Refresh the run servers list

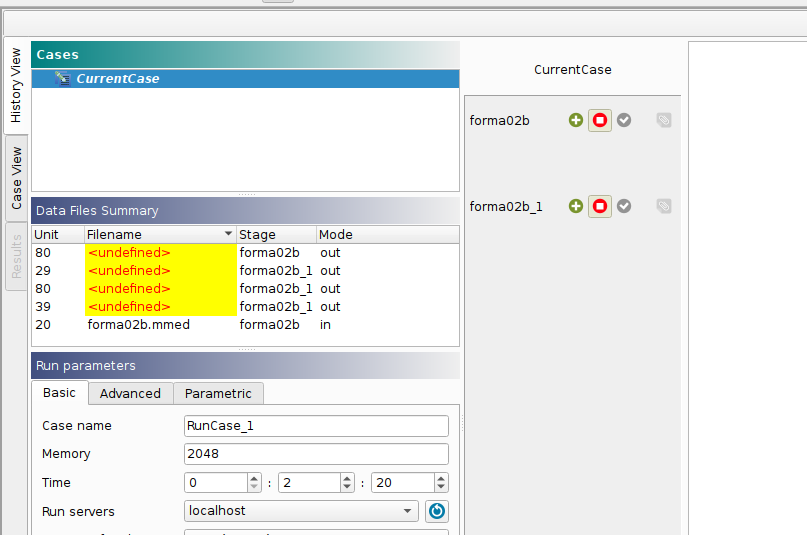437,511
